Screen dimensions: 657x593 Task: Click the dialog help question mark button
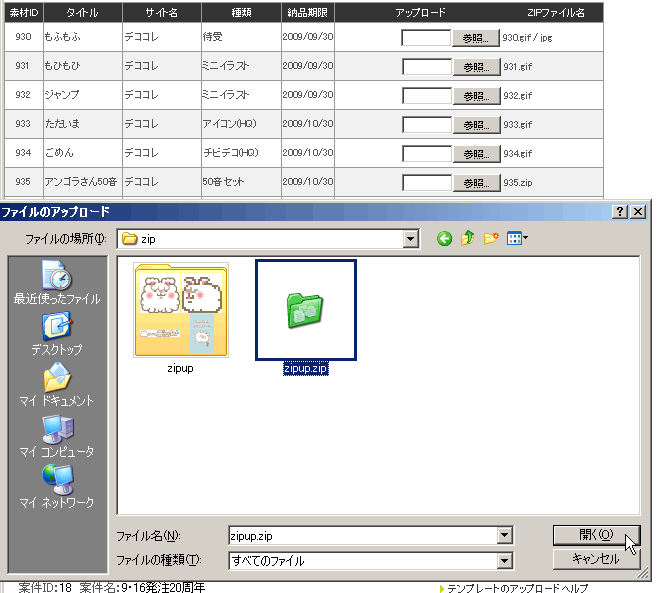[x=620, y=212]
